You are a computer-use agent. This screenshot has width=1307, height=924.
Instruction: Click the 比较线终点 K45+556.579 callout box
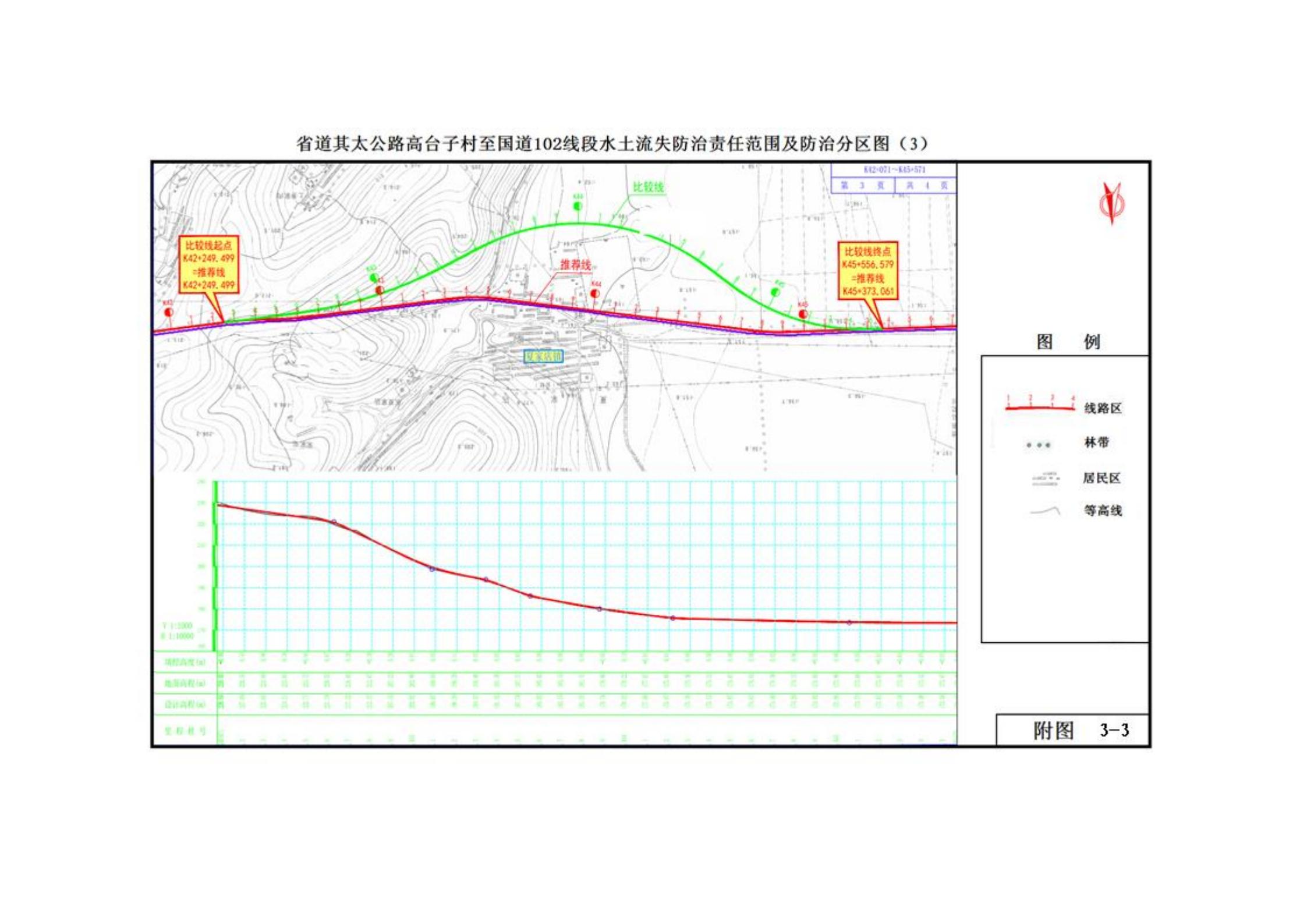(x=867, y=271)
